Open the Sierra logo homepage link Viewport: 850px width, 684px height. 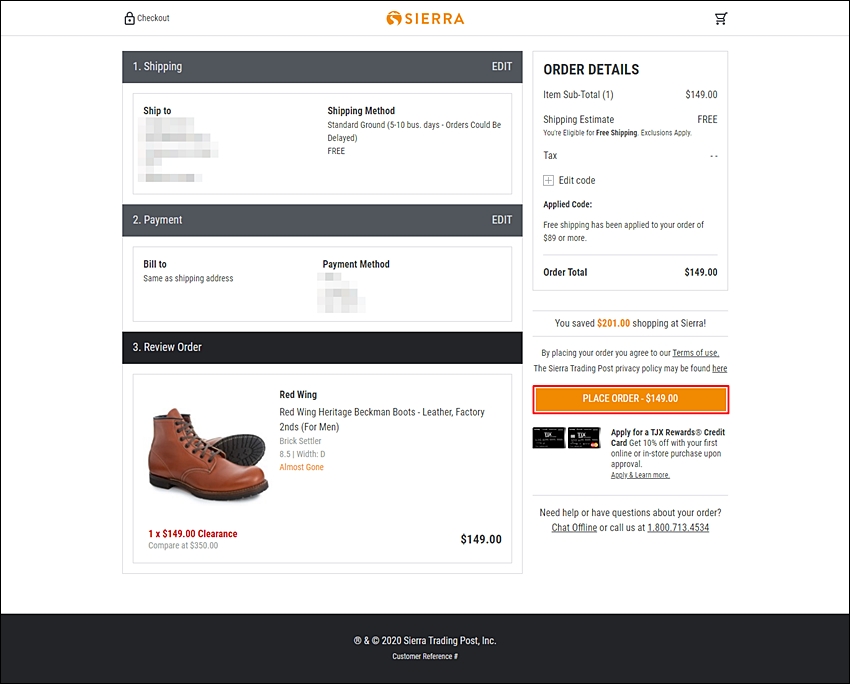coord(425,18)
